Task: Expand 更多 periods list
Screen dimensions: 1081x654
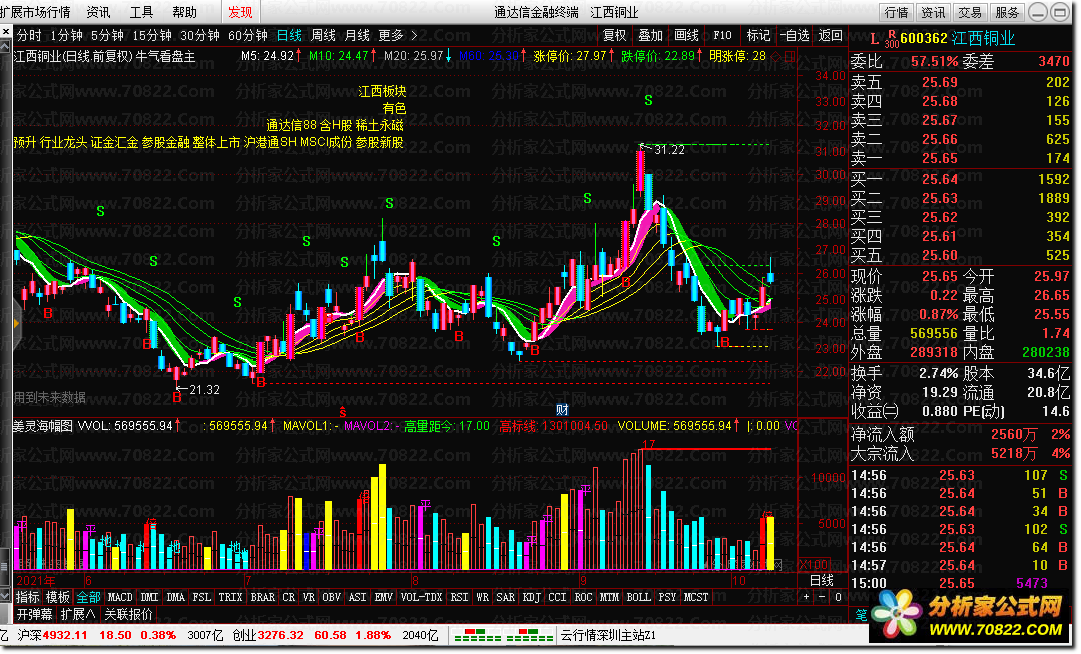Action: click(397, 35)
